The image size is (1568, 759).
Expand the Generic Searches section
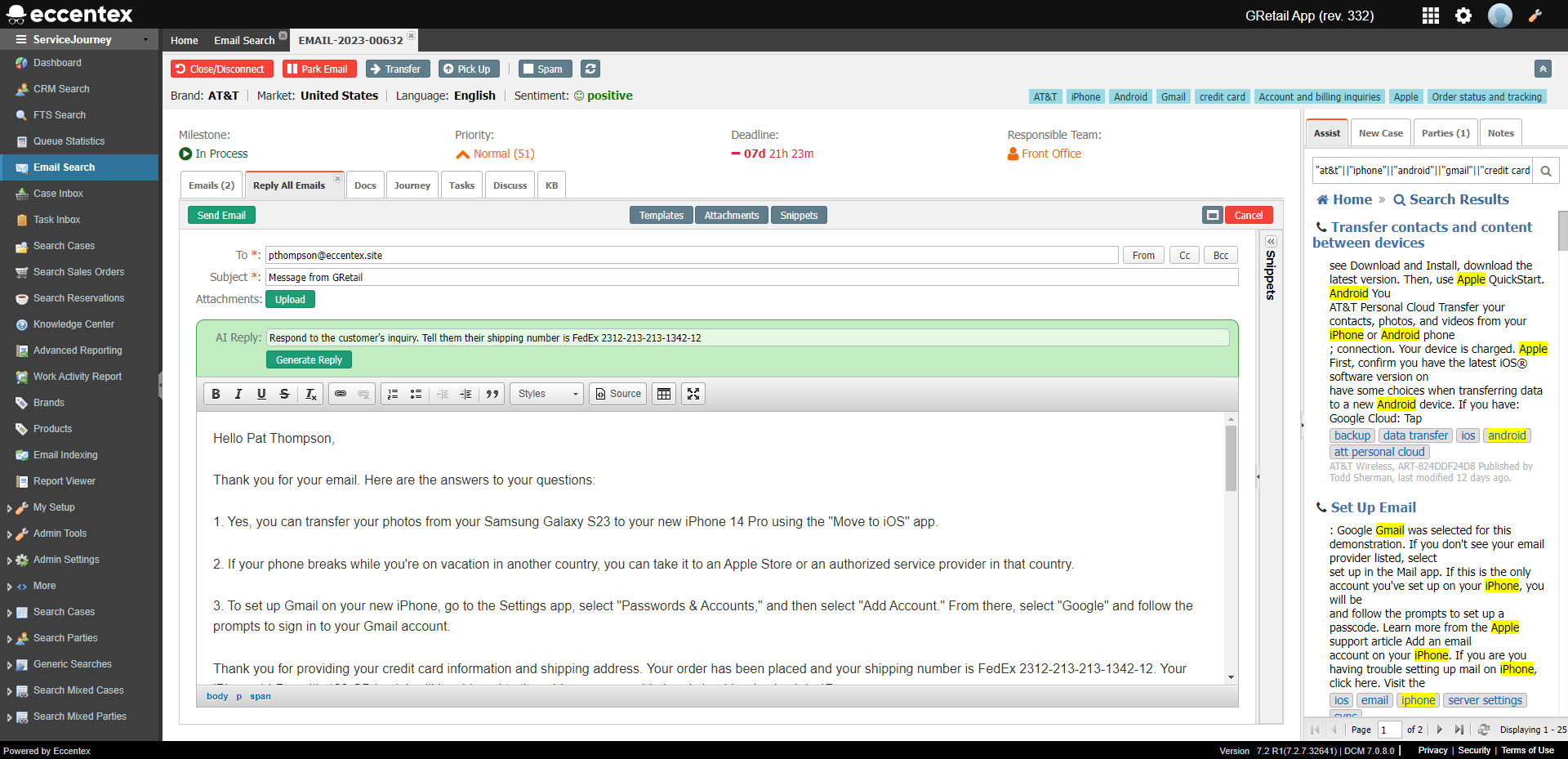pyautogui.click(x=9, y=665)
